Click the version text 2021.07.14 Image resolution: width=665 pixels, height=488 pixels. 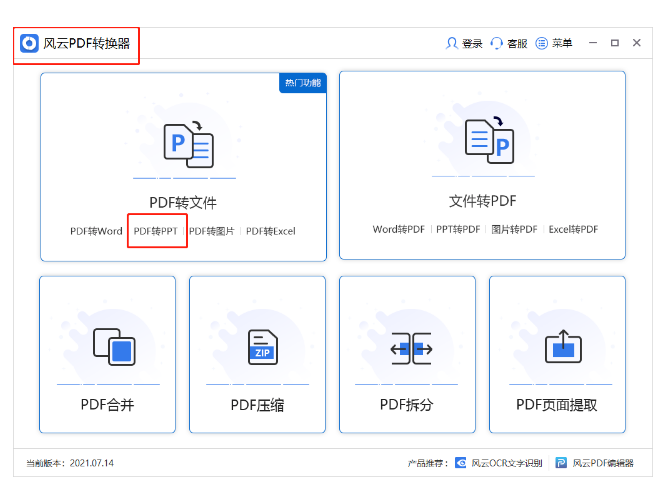(x=92, y=463)
